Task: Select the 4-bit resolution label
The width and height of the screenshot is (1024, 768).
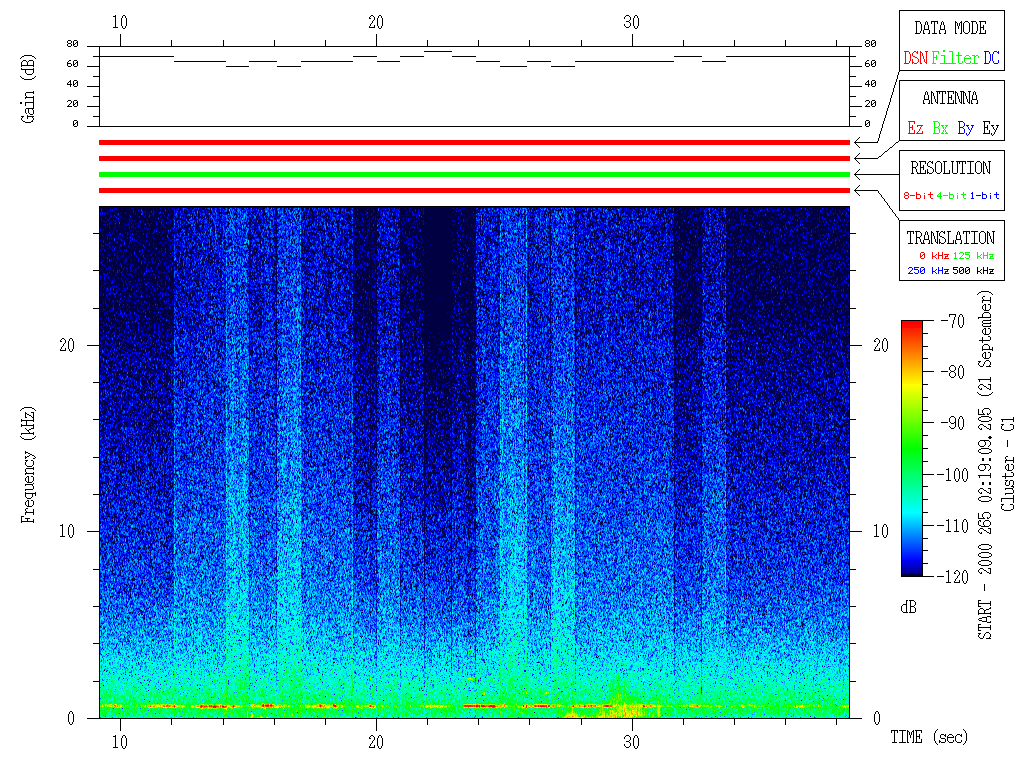Action: (952, 196)
